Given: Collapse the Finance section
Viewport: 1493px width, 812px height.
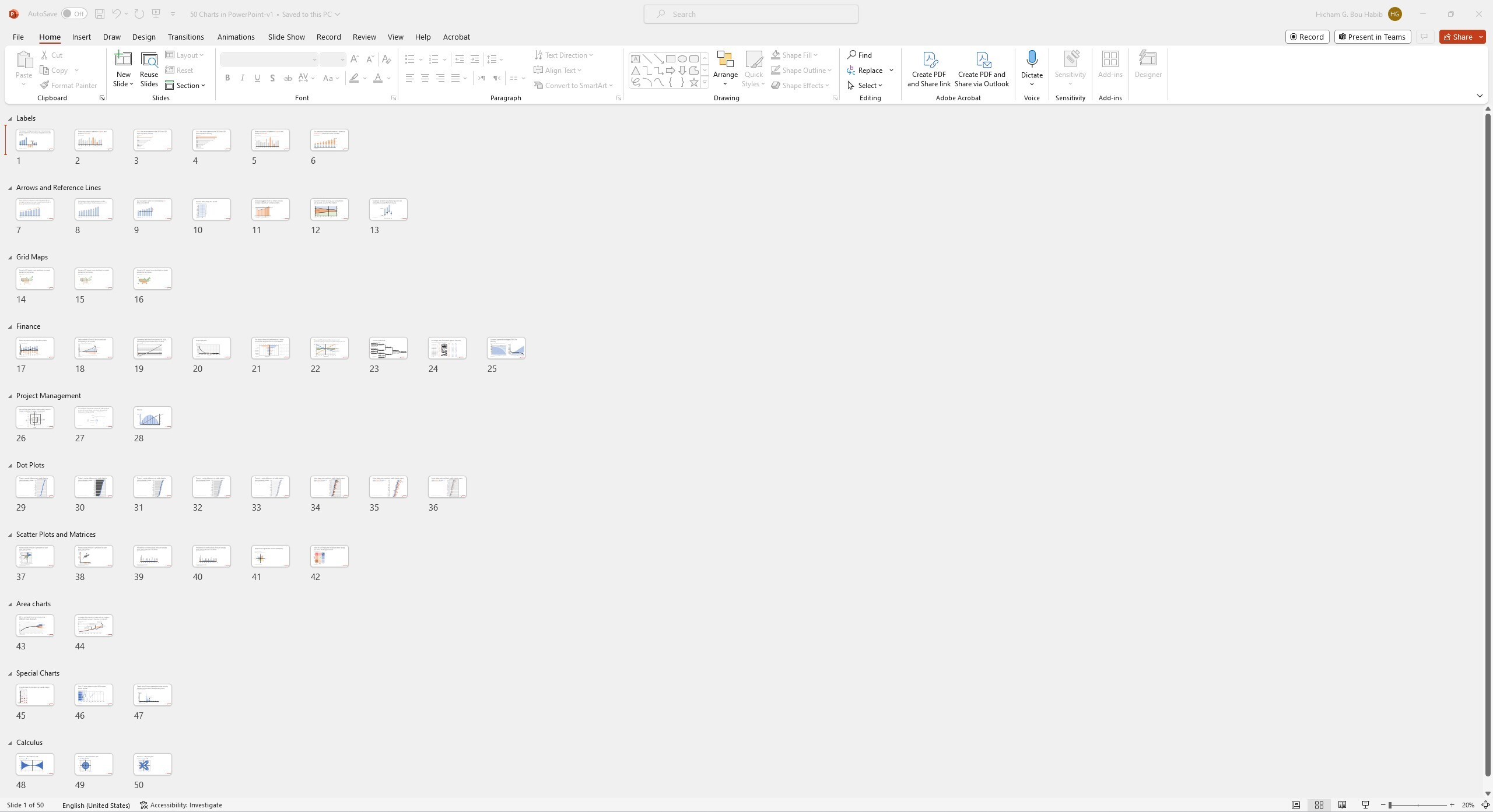Looking at the screenshot, I should pos(10,327).
